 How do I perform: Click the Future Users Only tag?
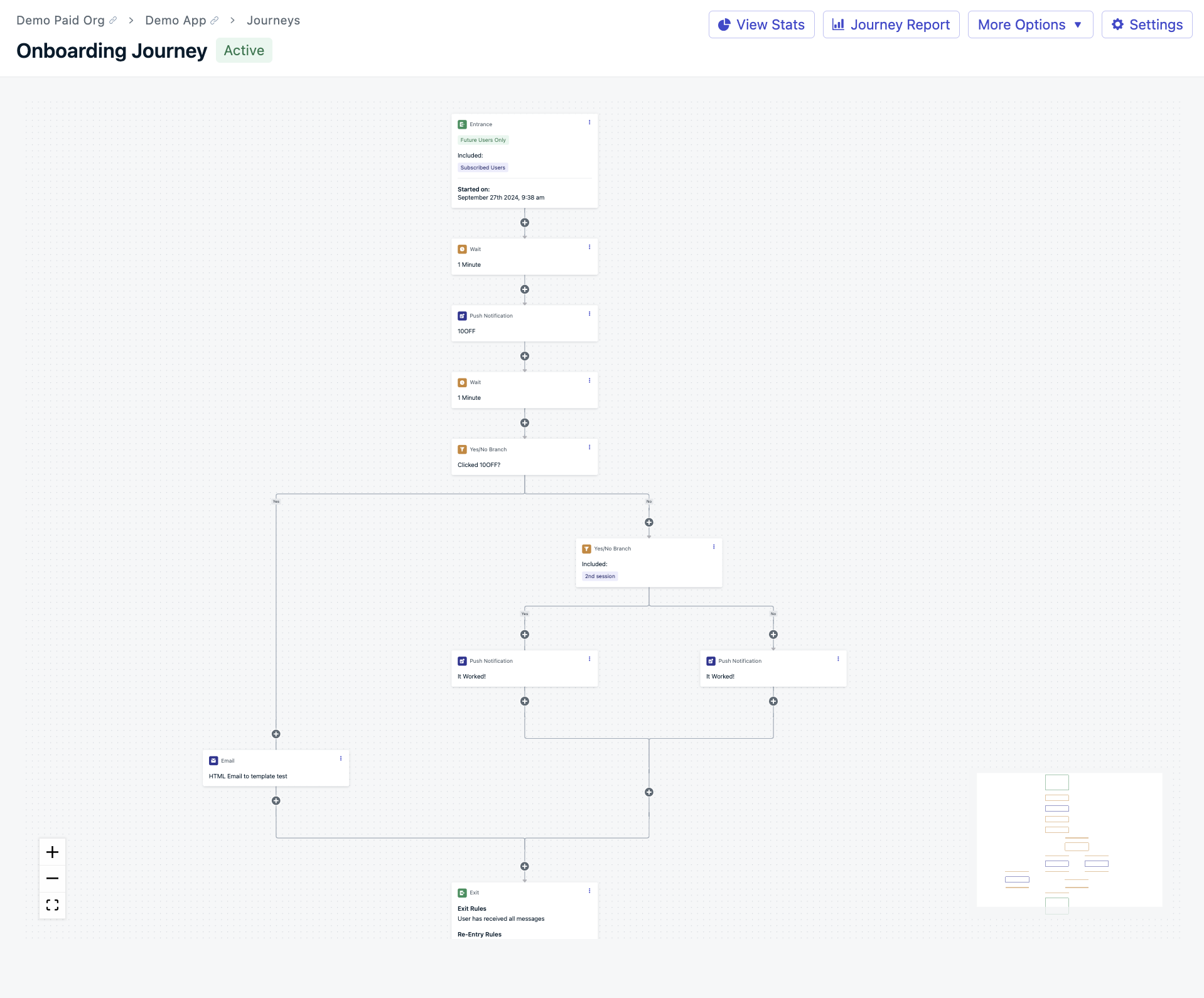(483, 140)
